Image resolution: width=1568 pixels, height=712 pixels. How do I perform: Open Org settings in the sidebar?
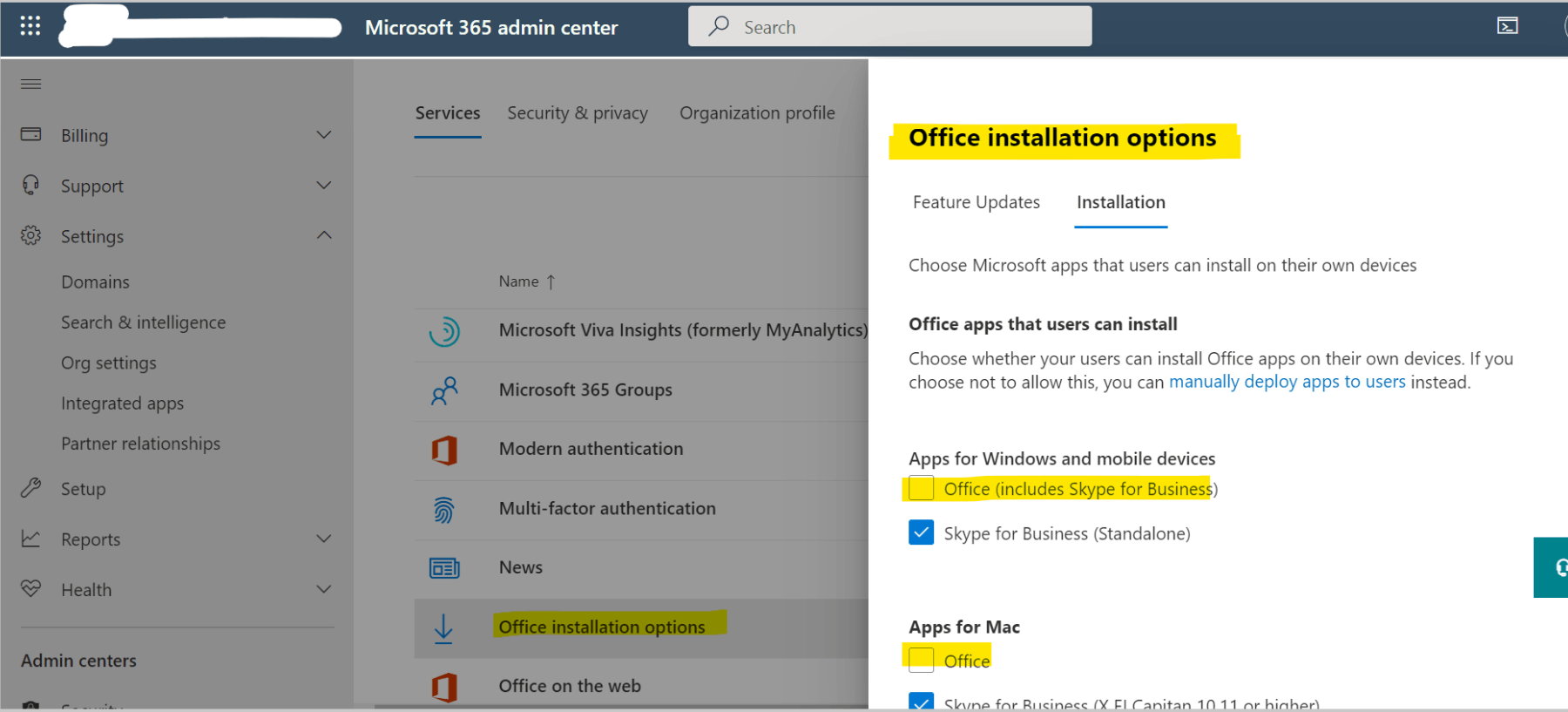coord(109,363)
